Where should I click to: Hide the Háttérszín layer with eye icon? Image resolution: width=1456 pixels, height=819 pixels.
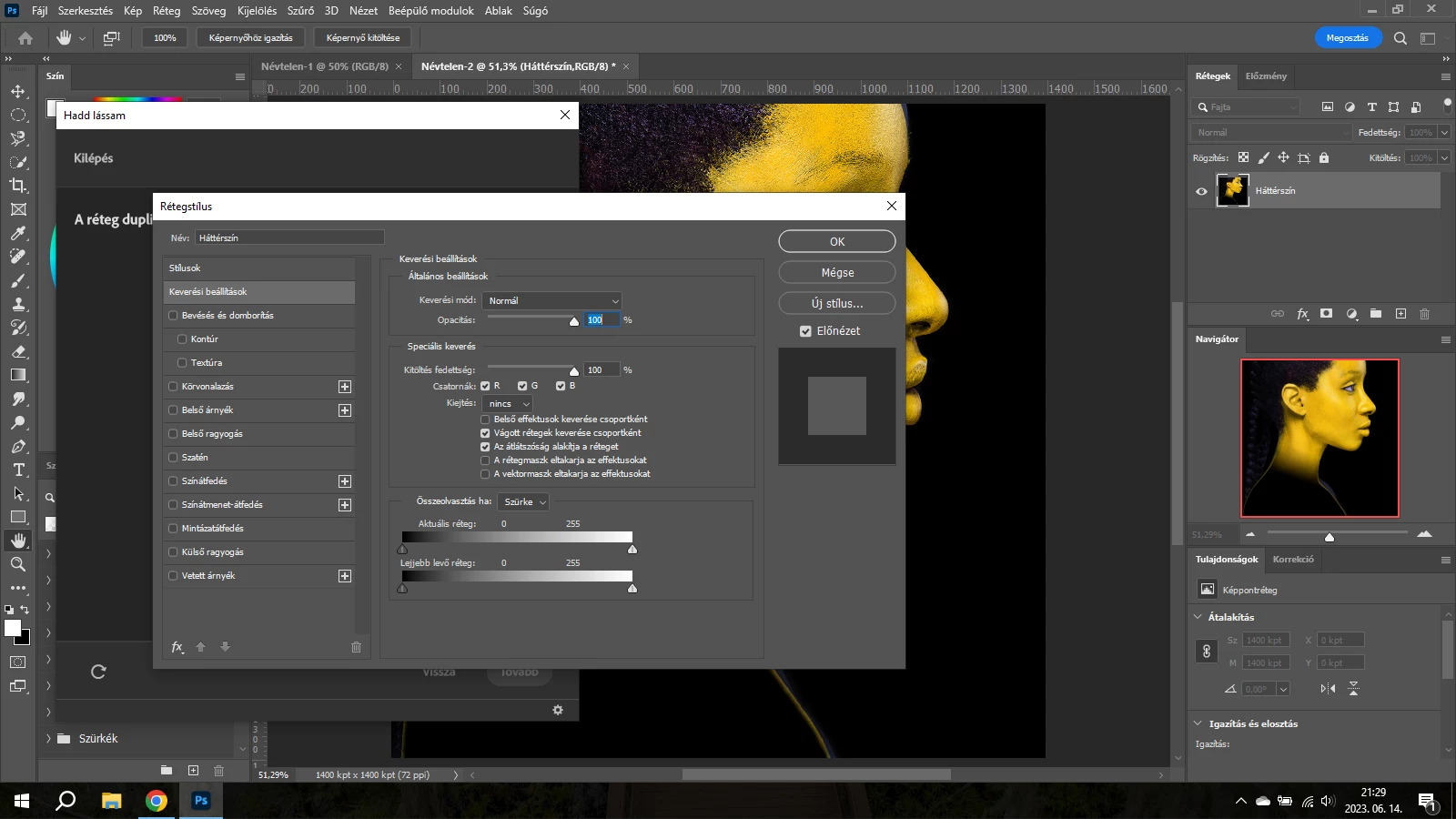[x=1201, y=191]
